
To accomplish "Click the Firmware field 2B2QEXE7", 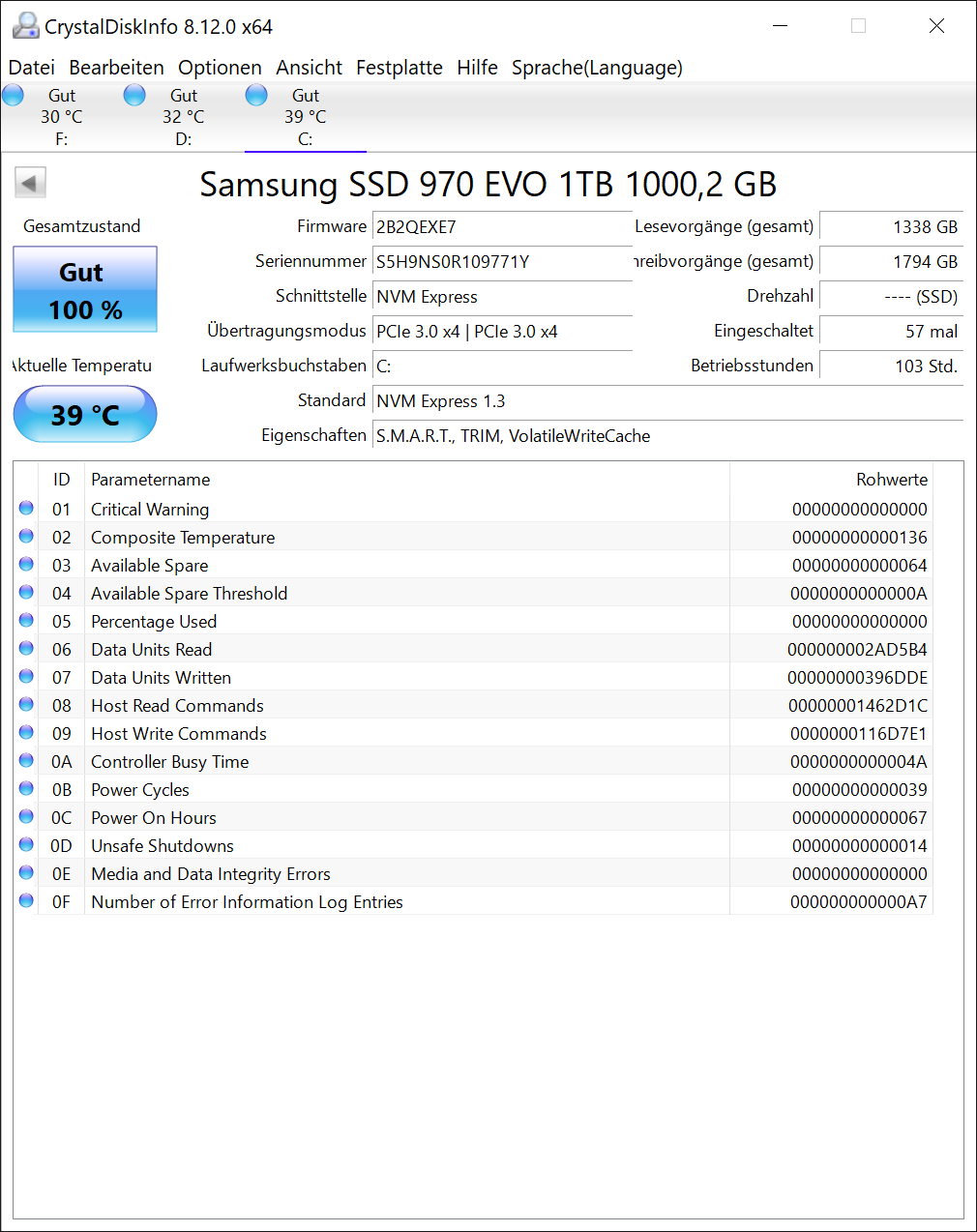I will [x=502, y=227].
